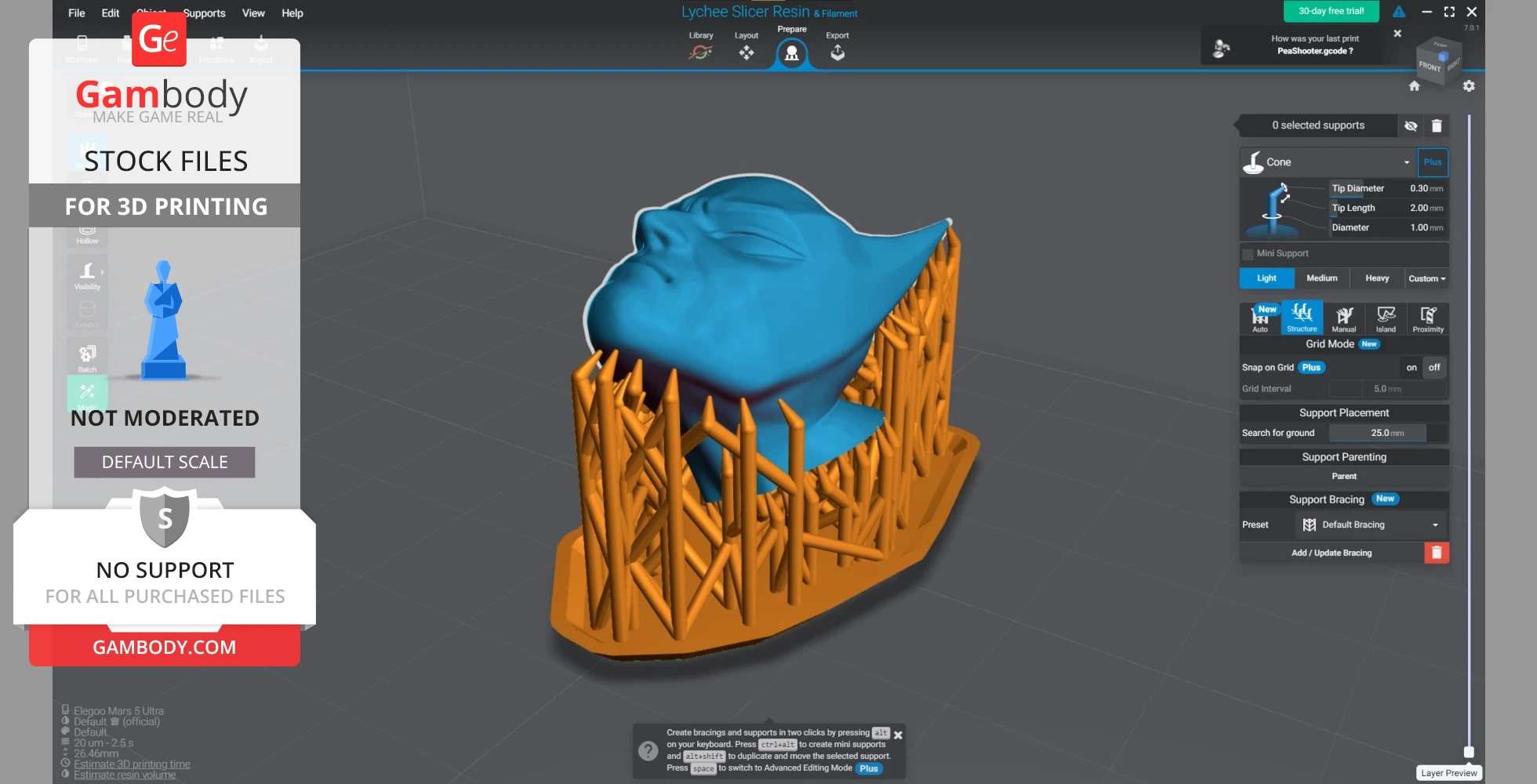Enable the Mini Support checkbox
The height and width of the screenshot is (784, 1537).
pos(1248,254)
